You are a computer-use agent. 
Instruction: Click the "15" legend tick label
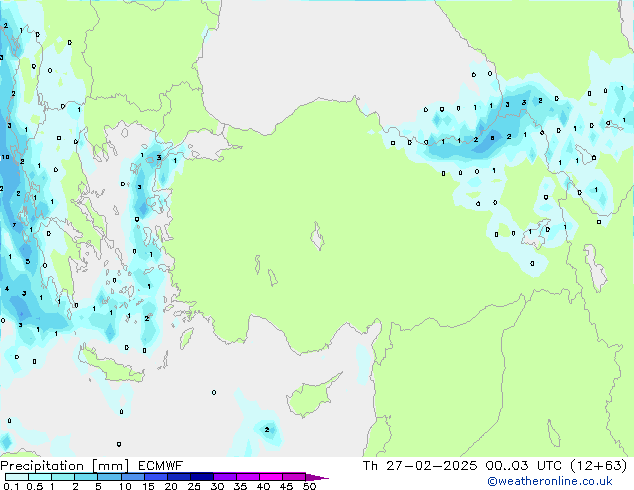[148, 486]
